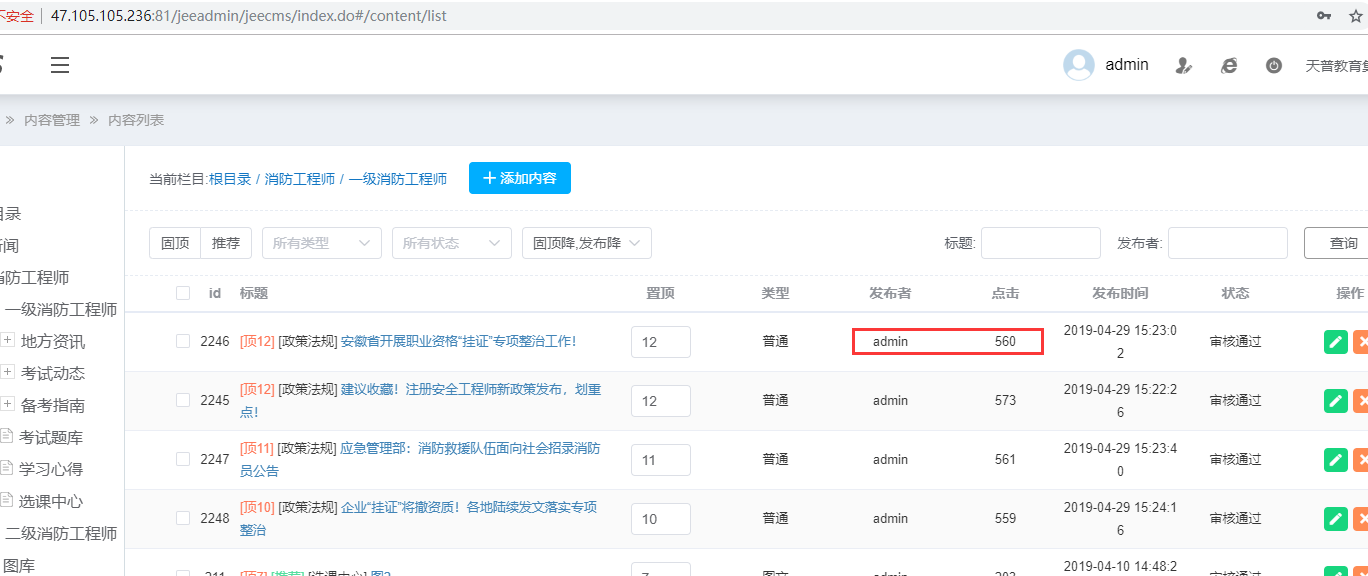The width and height of the screenshot is (1368, 576).
Task: Check the checkbox for row 2247
Action: click(x=183, y=459)
